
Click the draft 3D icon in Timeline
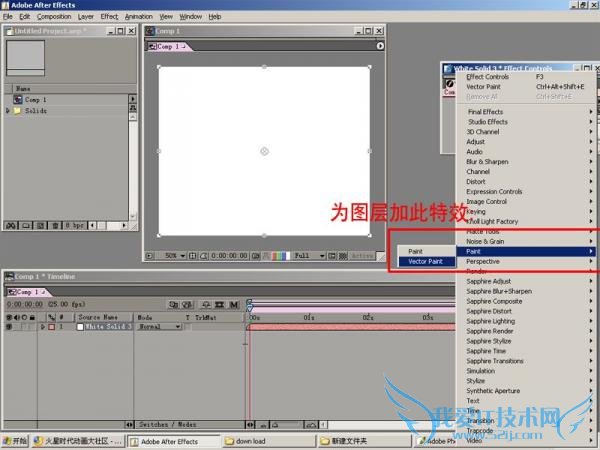click(x=187, y=305)
